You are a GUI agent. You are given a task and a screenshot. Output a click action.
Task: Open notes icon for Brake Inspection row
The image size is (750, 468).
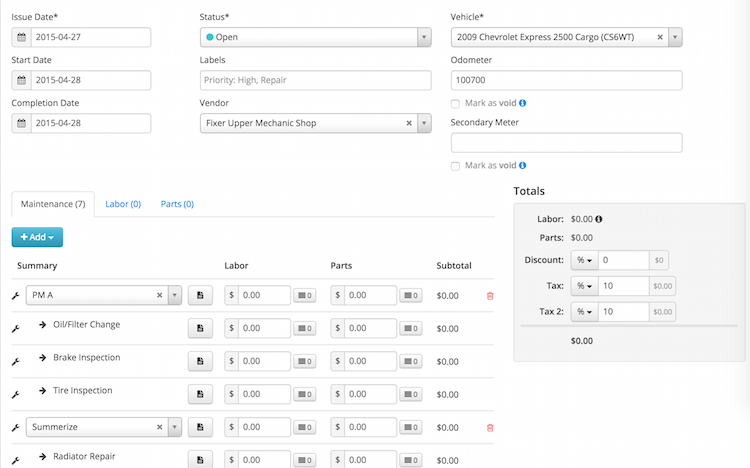tap(200, 360)
